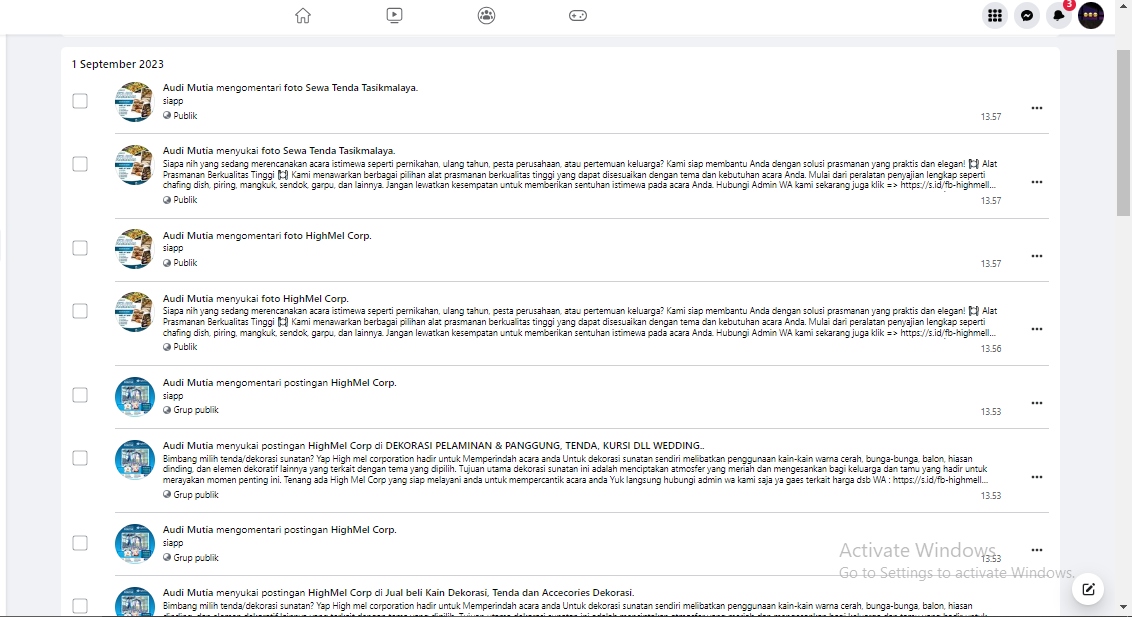Image resolution: width=1132 pixels, height=617 pixels.
Task: Open the Messenger icon
Action: 1027,15
